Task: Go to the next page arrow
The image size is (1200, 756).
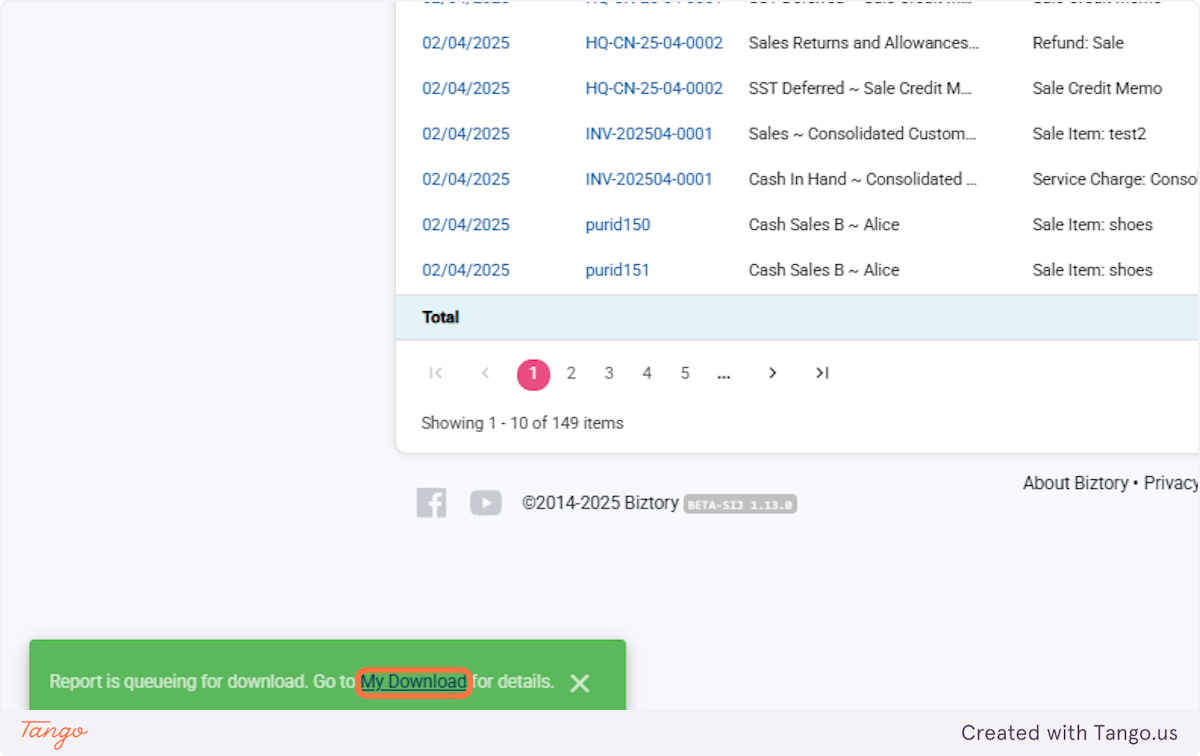Action: click(x=772, y=373)
